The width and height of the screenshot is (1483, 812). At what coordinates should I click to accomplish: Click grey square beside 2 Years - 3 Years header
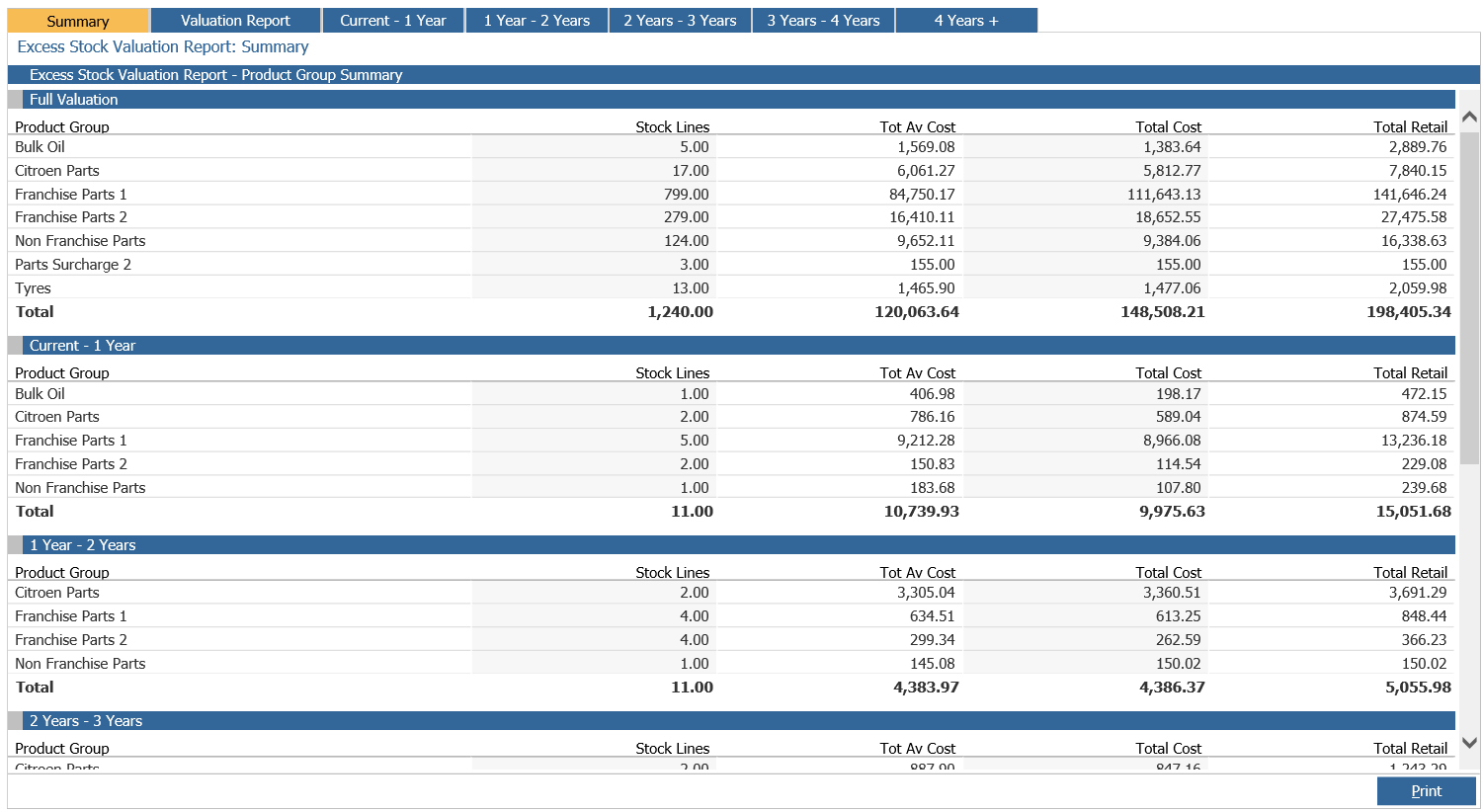pos(15,721)
